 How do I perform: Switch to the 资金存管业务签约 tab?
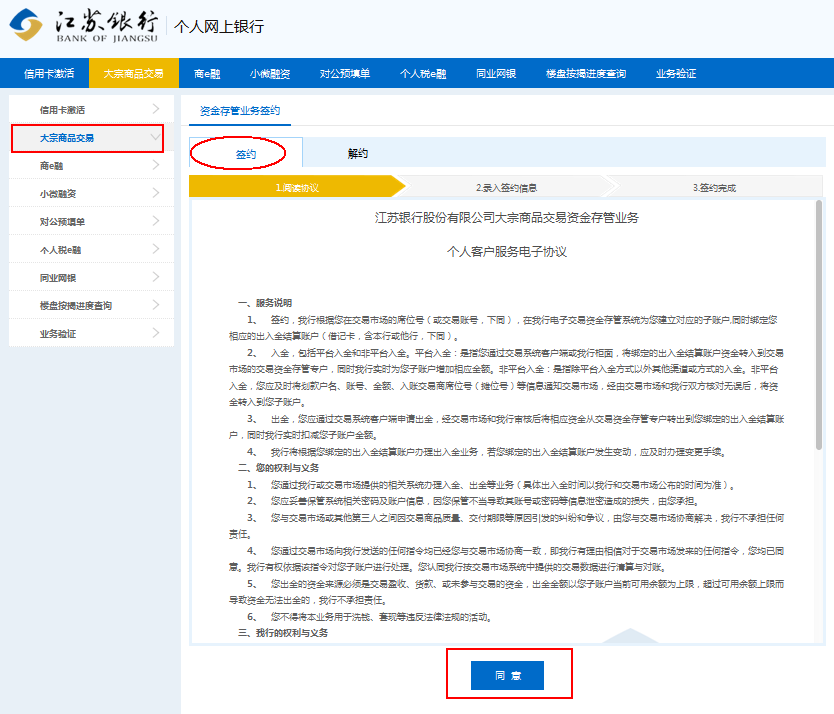click(x=240, y=111)
